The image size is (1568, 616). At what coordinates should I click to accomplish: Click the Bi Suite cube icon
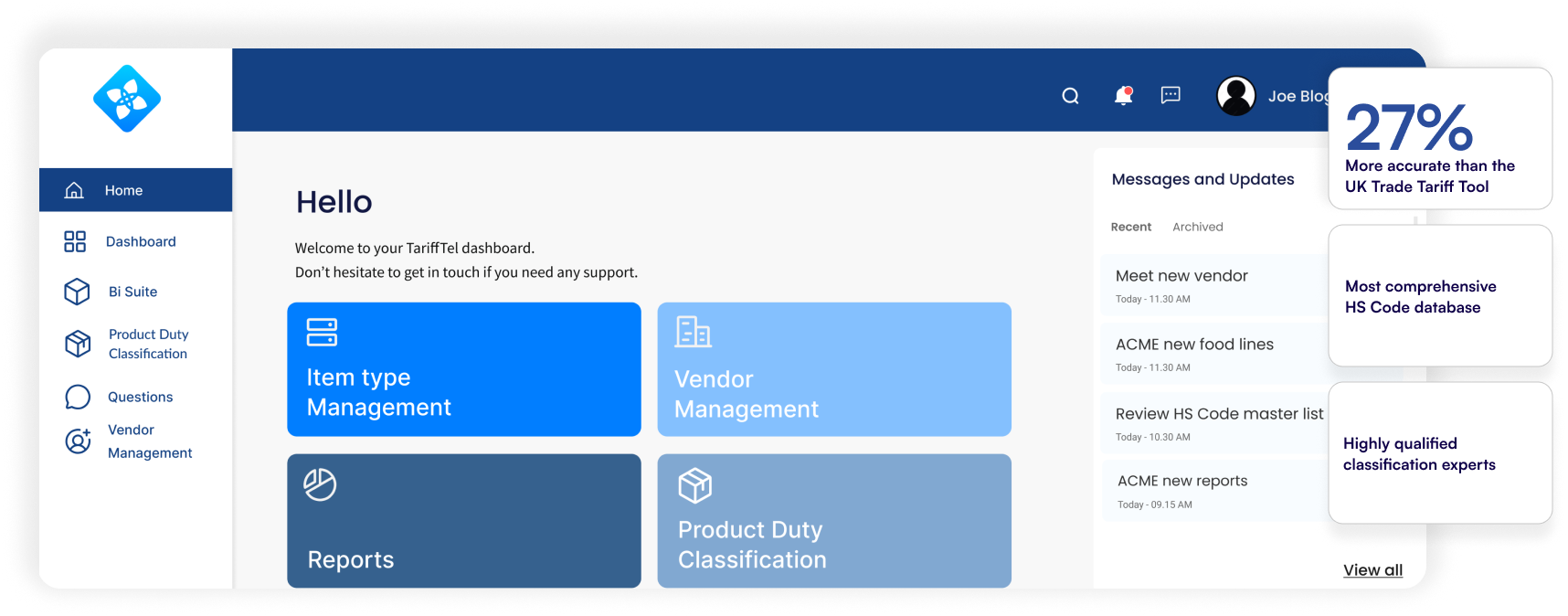pyautogui.click(x=77, y=292)
